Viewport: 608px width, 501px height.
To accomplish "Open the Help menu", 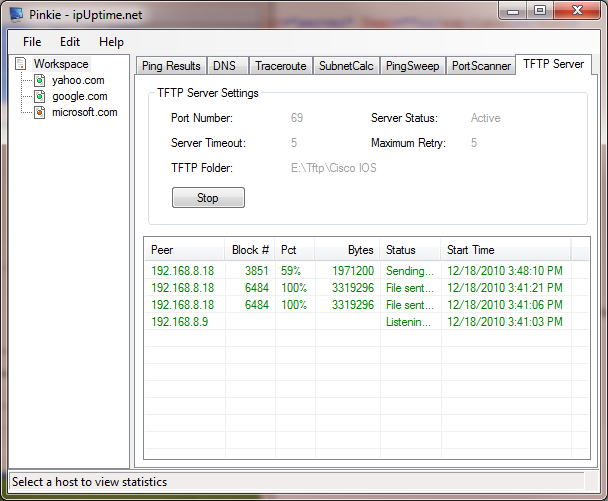I will (111, 42).
